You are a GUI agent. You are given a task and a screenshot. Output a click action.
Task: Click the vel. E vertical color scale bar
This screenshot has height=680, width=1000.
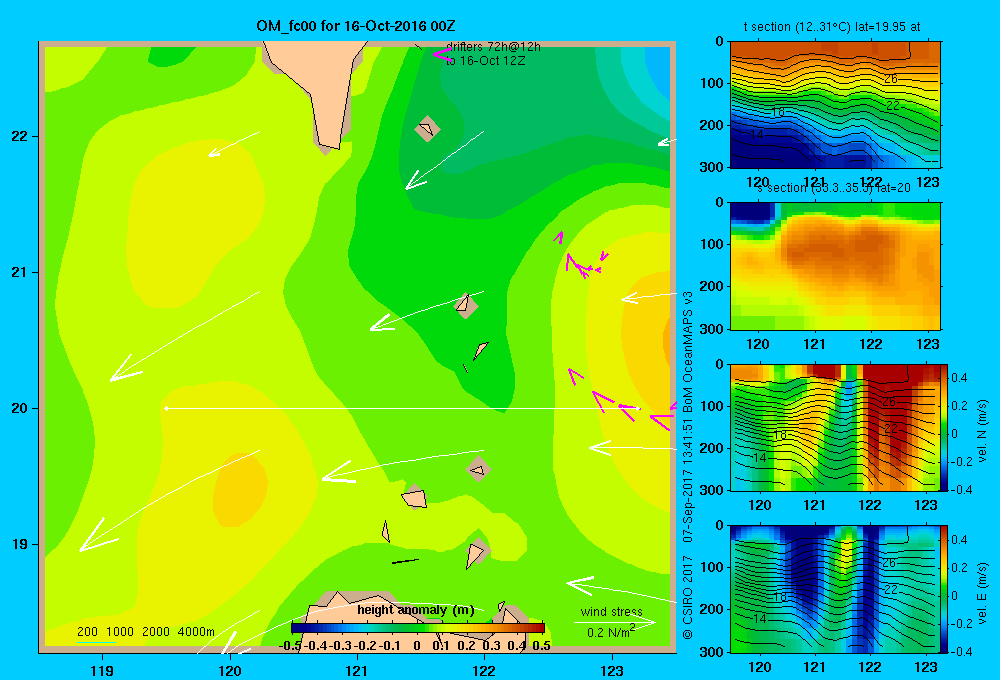point(945,589)
